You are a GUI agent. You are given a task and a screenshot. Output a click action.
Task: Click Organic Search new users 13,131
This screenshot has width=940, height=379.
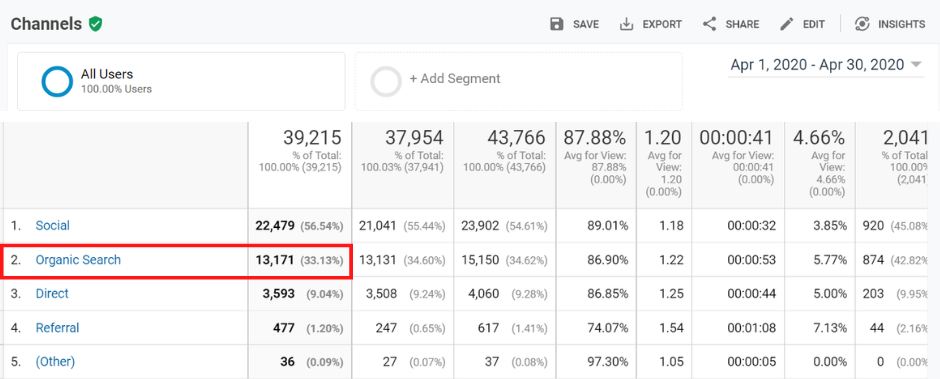coord(378,260)
